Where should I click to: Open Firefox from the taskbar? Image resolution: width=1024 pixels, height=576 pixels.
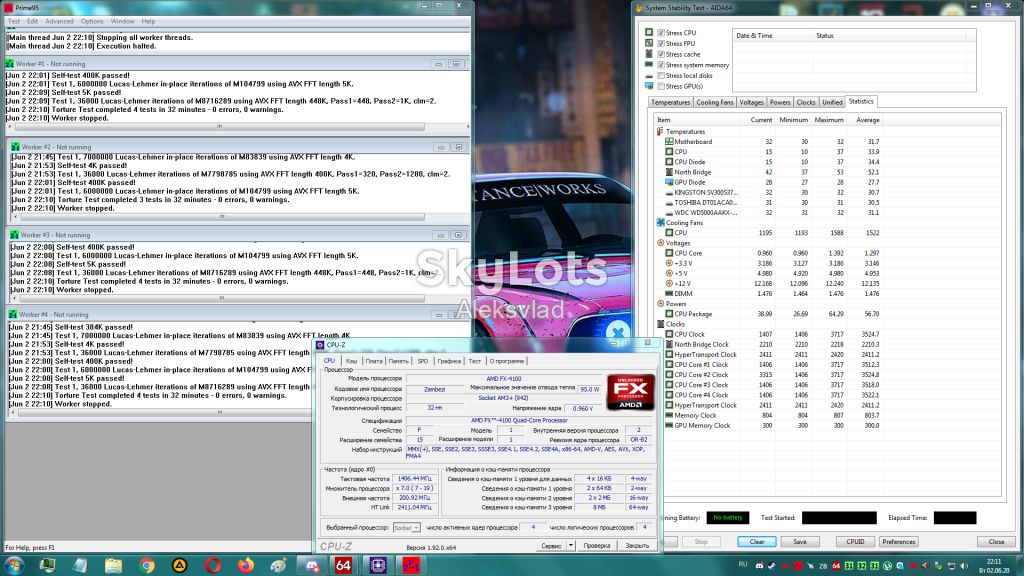[x=246, y=566]
